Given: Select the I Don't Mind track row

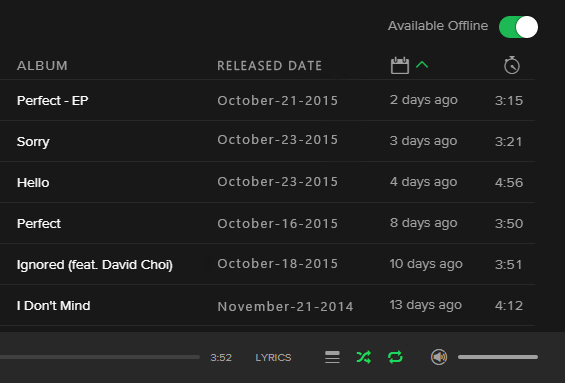Looking at the screenshot, I should pyautogui.click(x=267, y=305).
